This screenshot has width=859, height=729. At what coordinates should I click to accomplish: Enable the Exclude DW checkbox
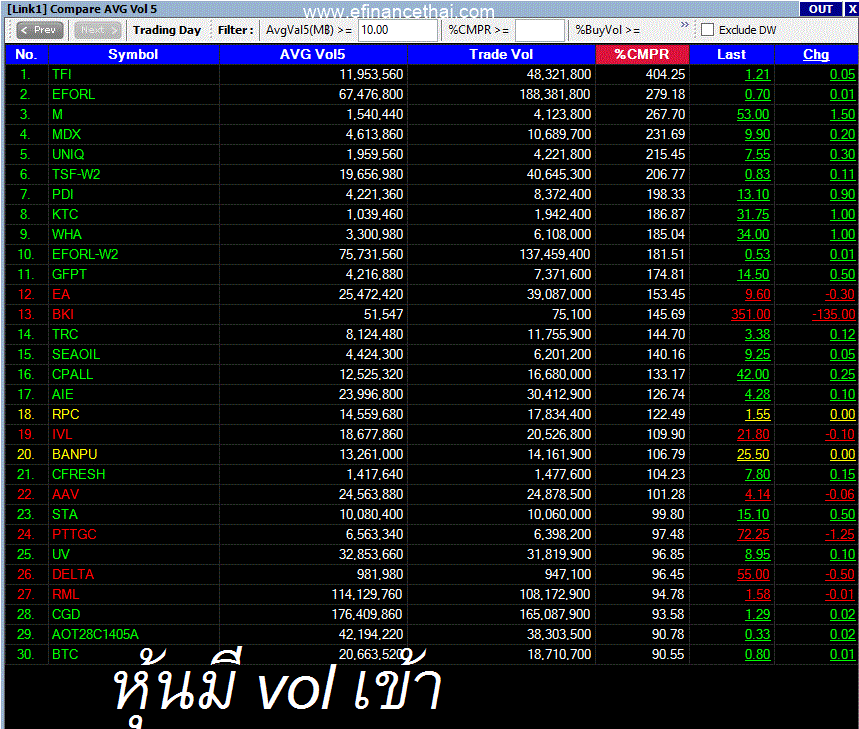tap(707, 30)
